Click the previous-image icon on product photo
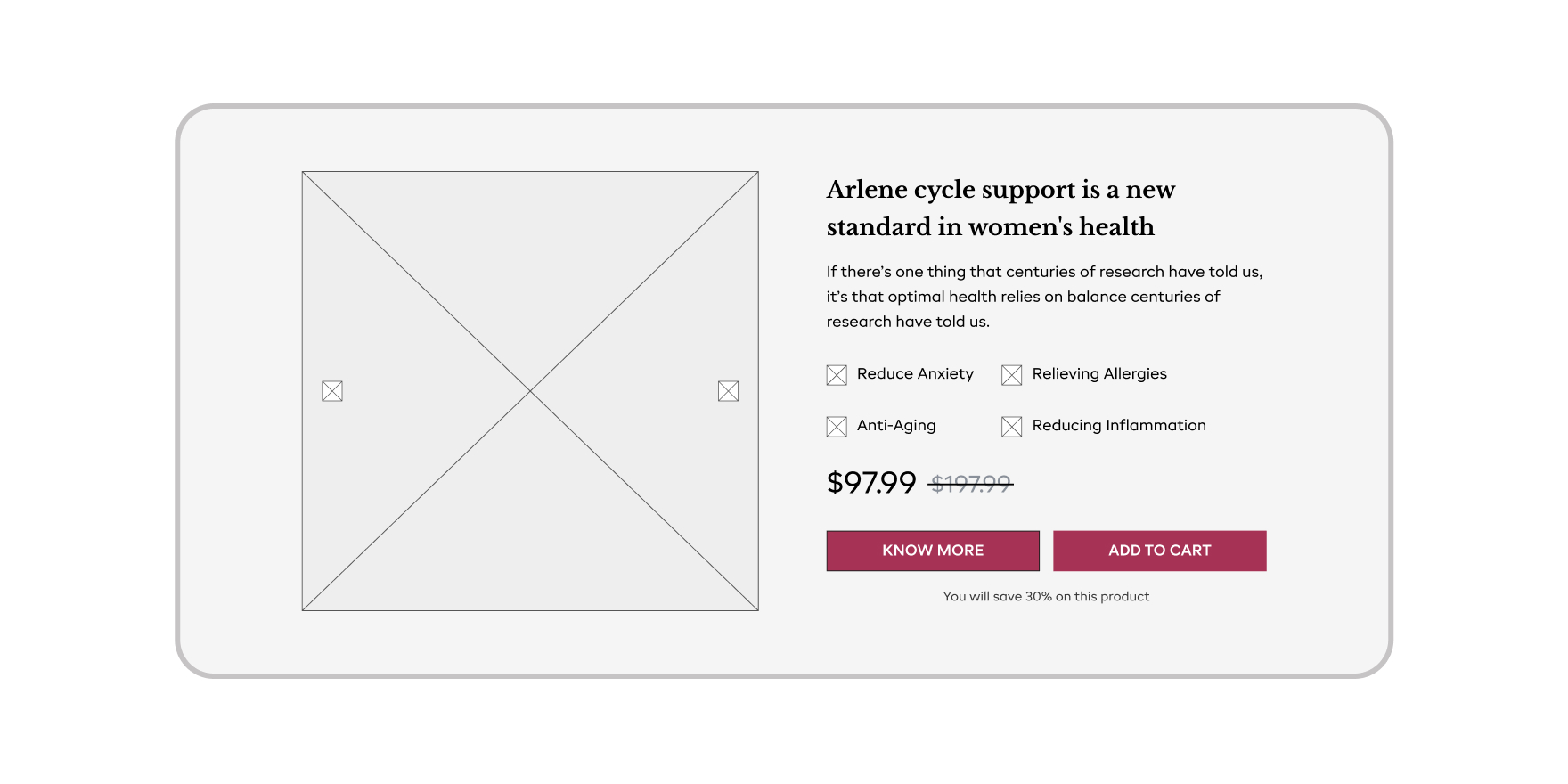The image size is (1568, 784). tap(332, 391)
